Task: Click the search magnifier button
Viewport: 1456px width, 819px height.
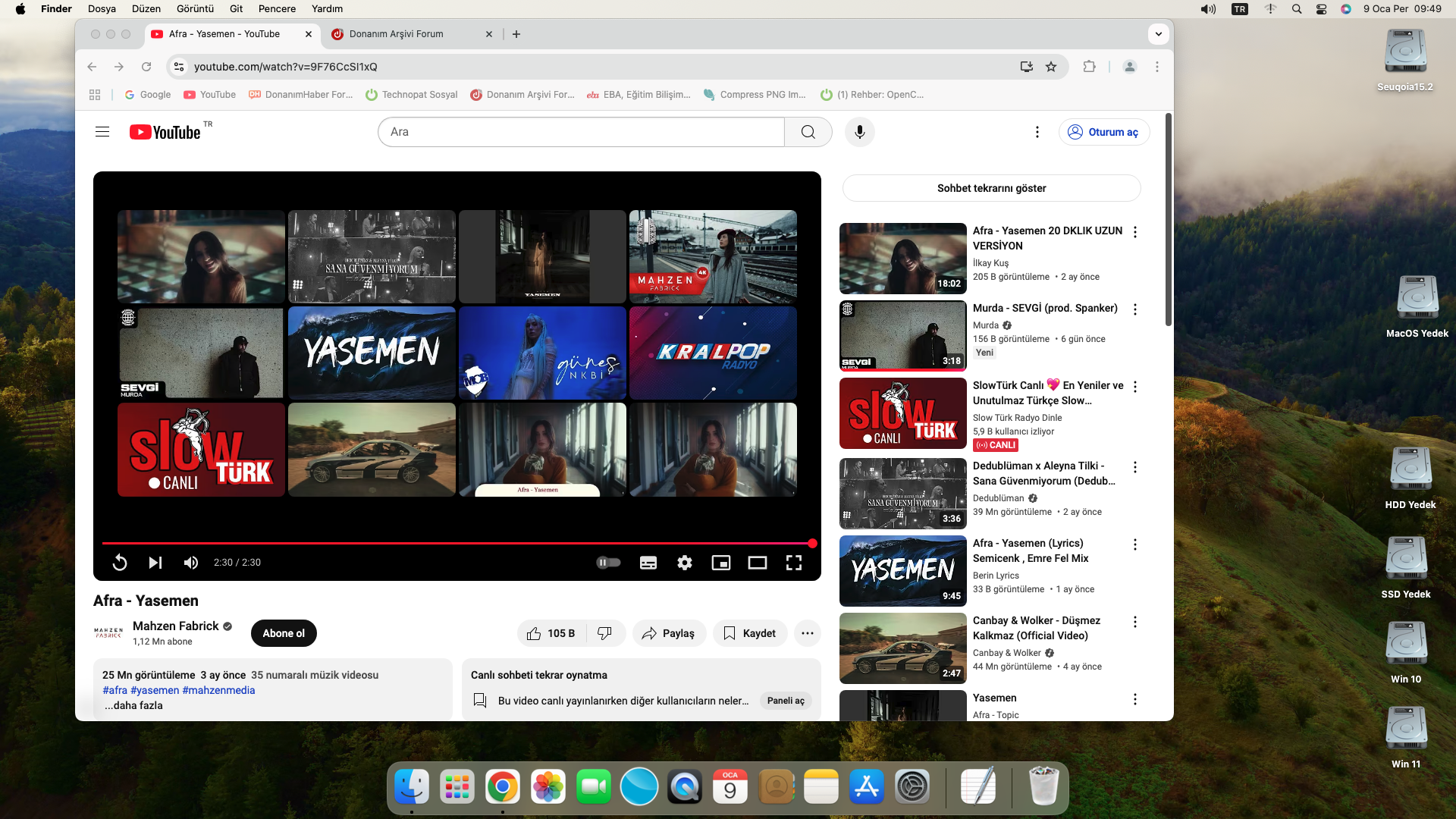Action: click(x=808, y=132)
